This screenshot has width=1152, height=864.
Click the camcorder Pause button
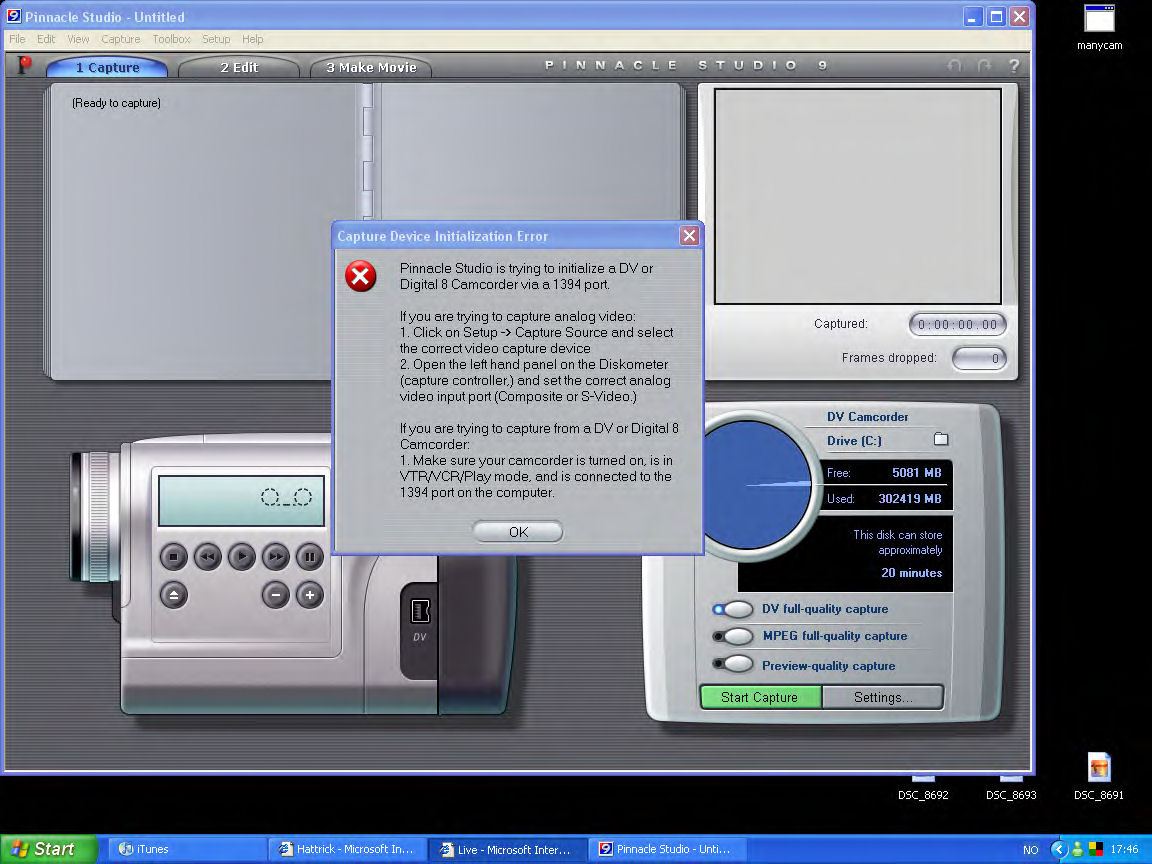click(x=309, y=557)
